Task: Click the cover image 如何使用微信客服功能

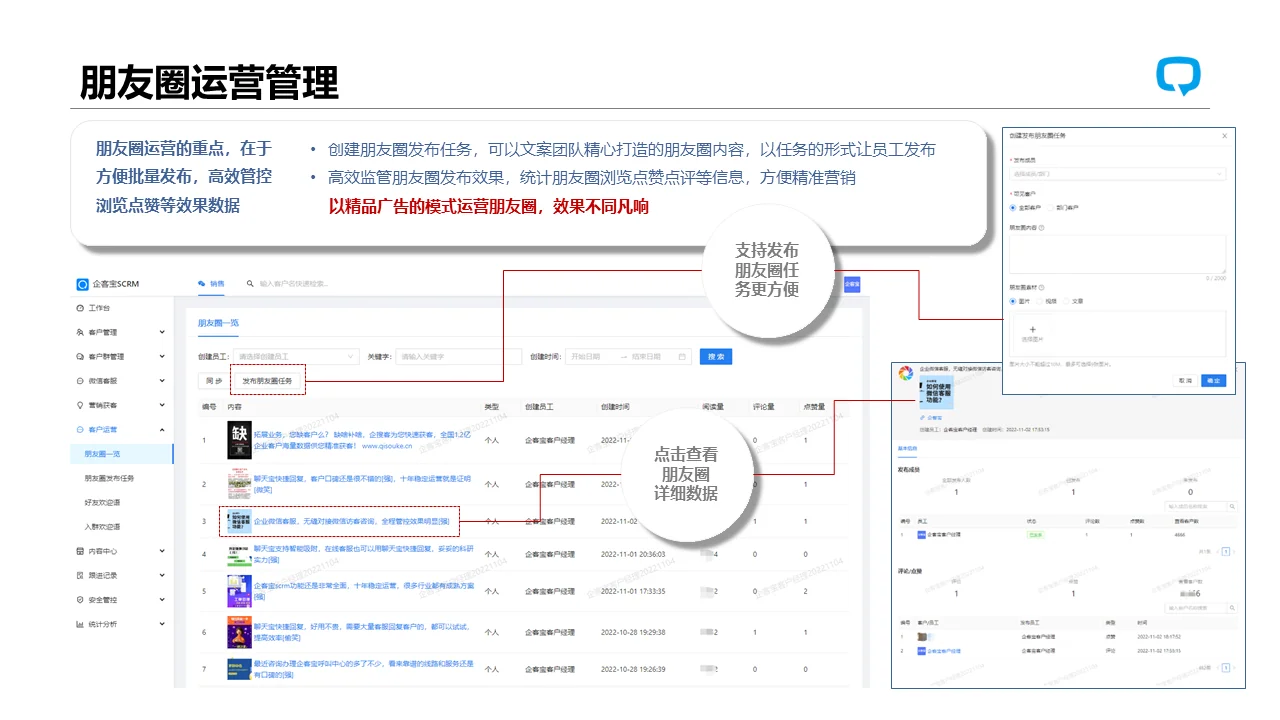Action: tap(939, 391)
